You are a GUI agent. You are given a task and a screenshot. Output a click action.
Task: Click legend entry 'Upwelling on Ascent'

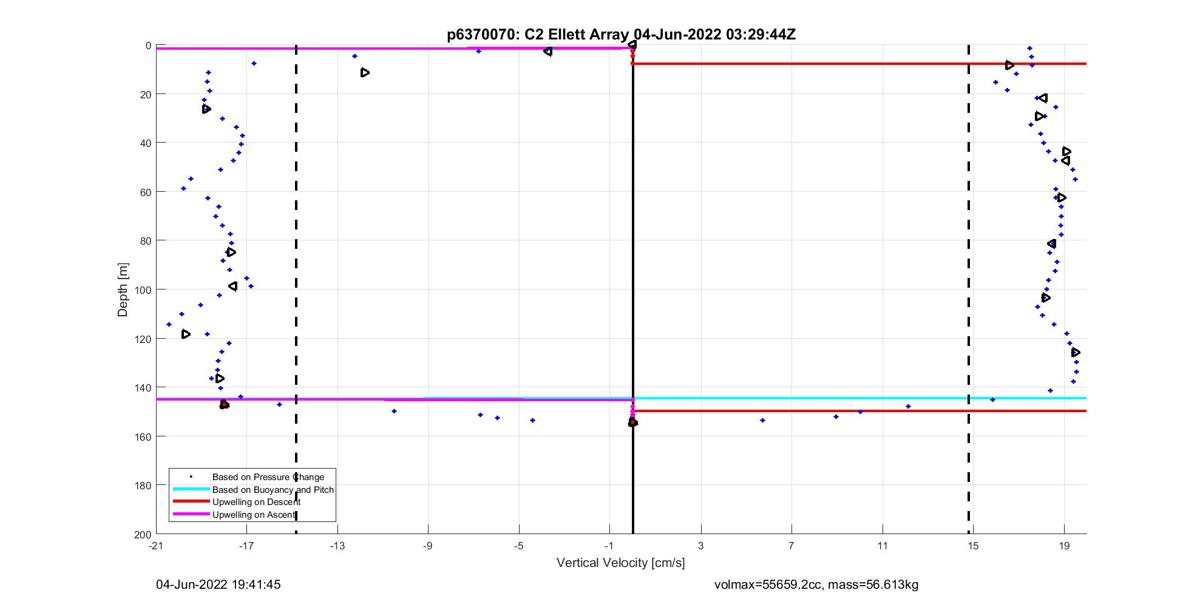255,514
